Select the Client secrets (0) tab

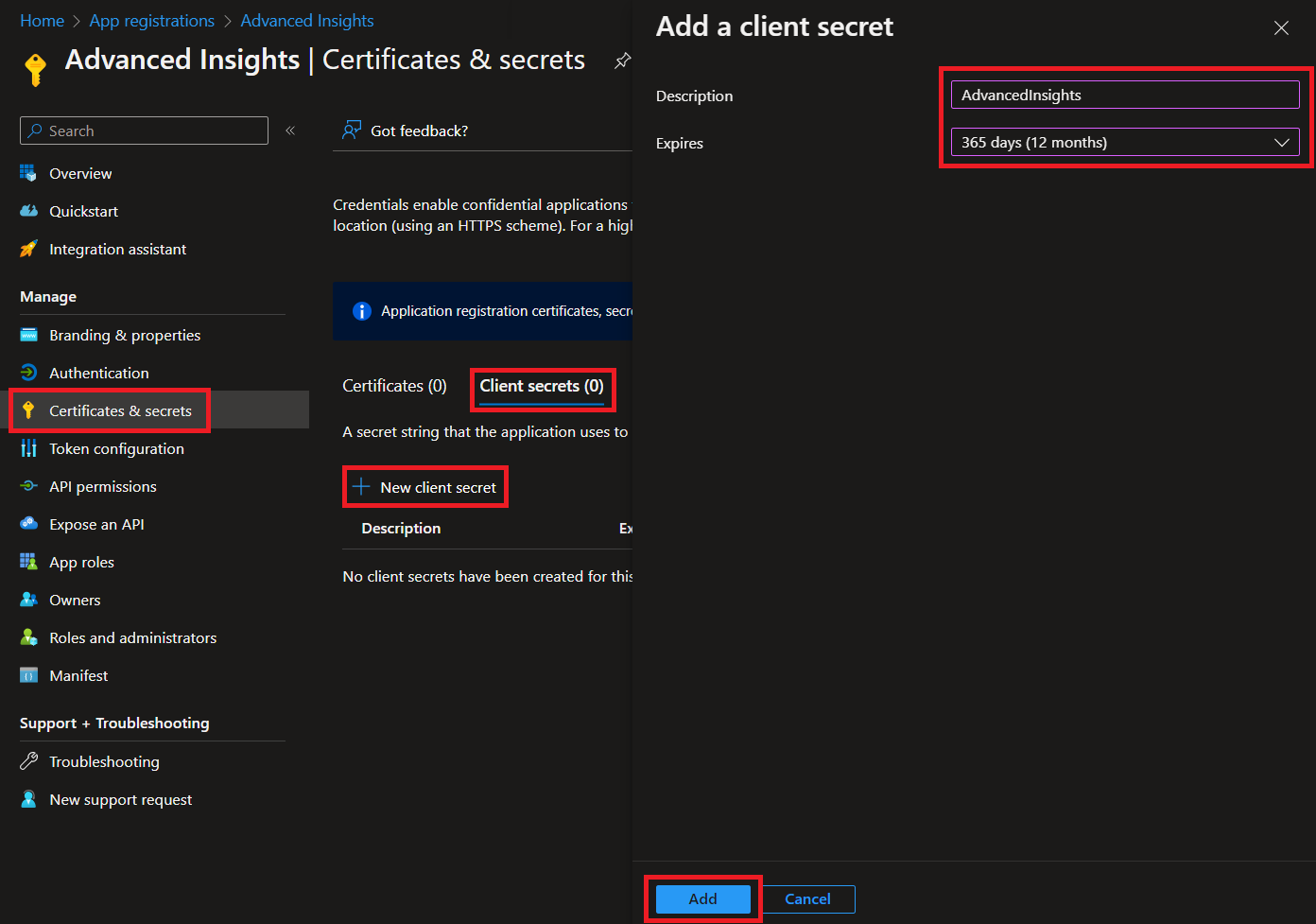(x=541, y=386)
